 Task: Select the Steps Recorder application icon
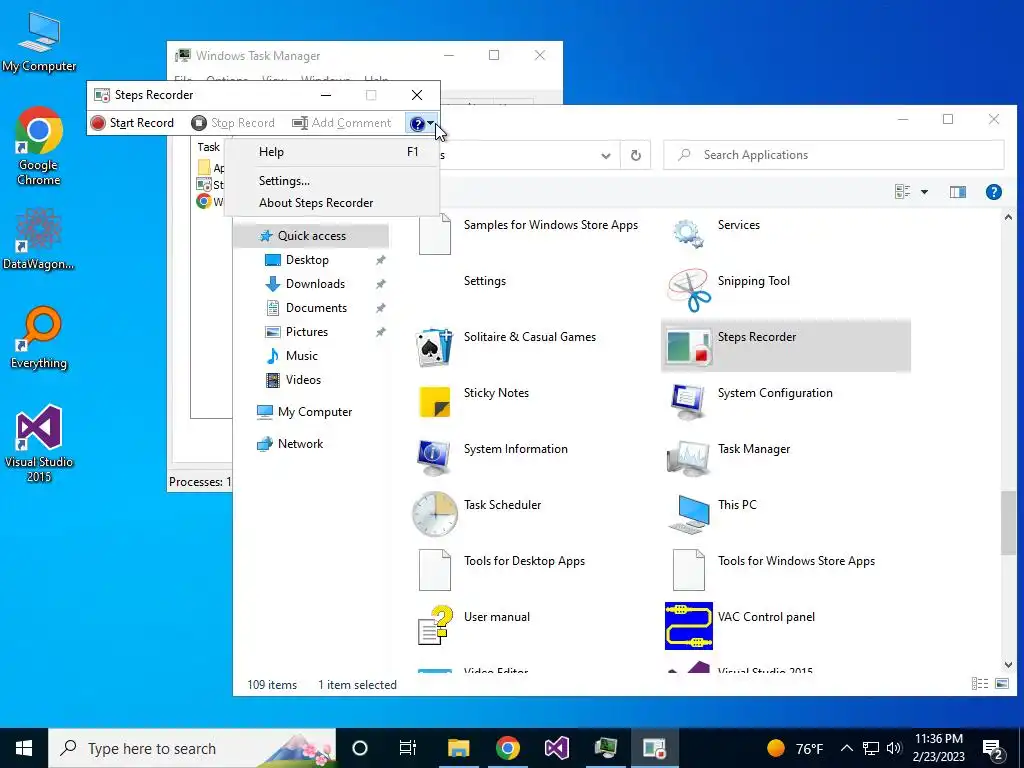(688, 346)
